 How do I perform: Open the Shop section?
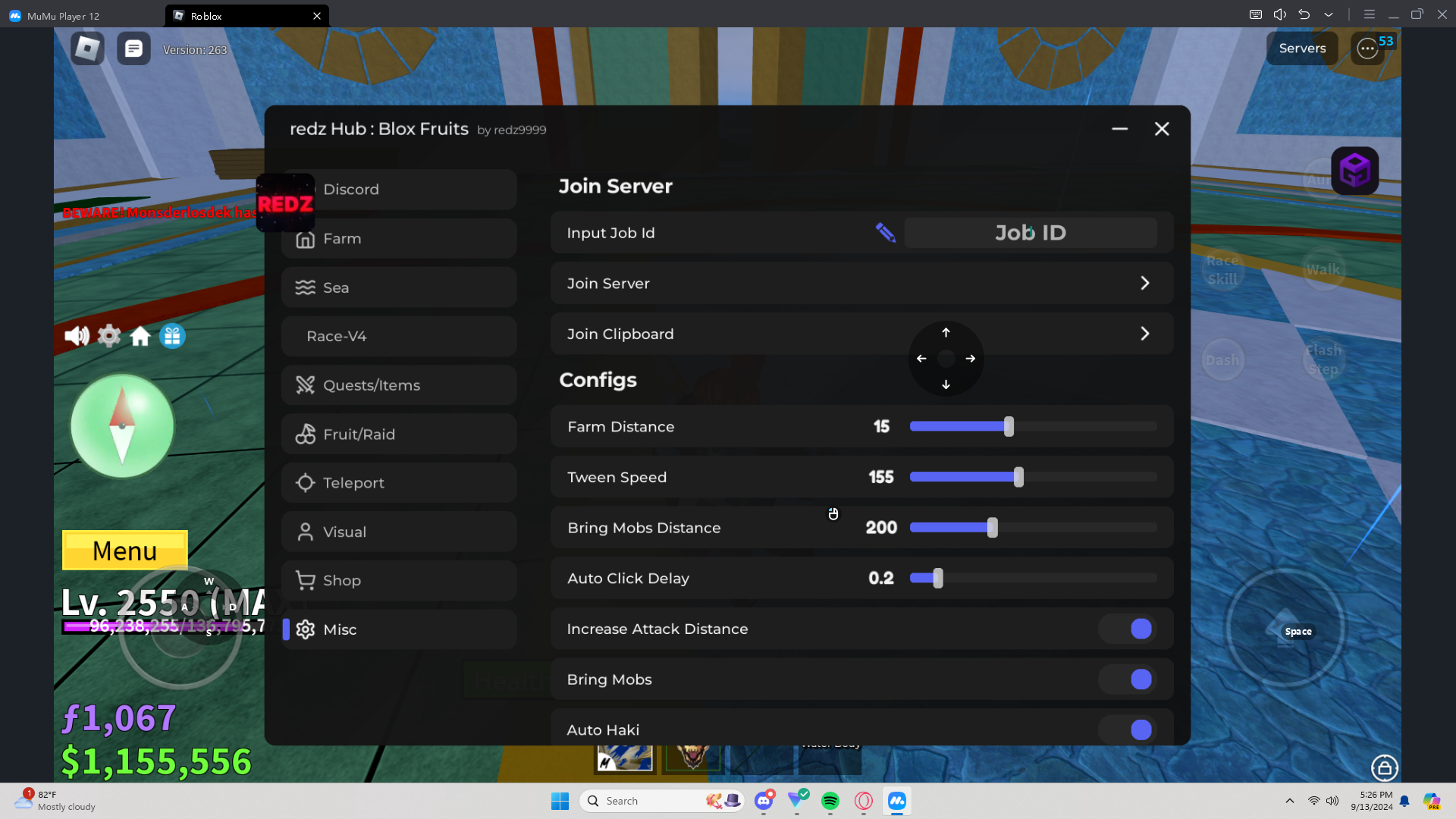click(400, 580)
